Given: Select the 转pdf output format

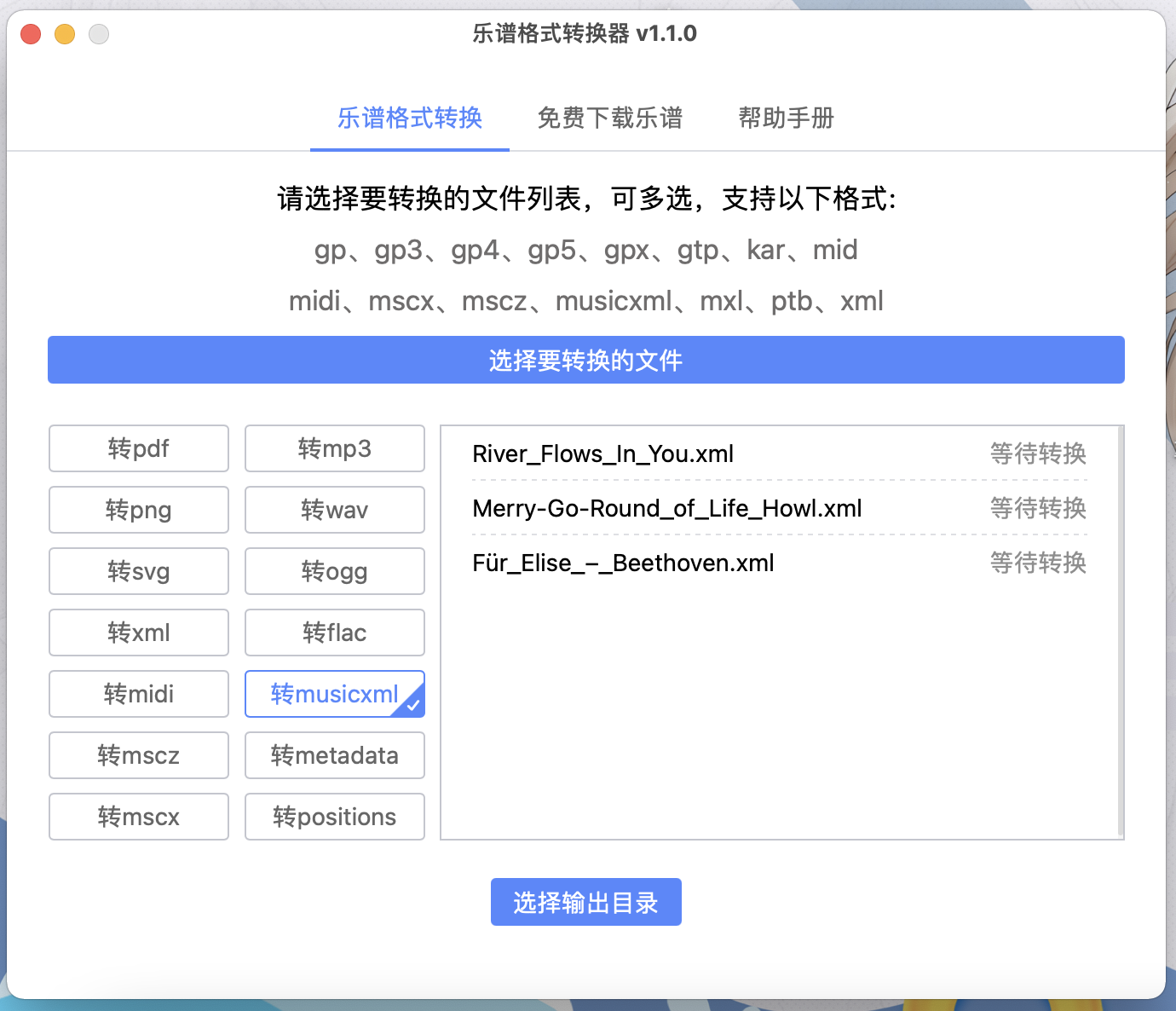Looking at the screenshot, I should pos(138,448).
